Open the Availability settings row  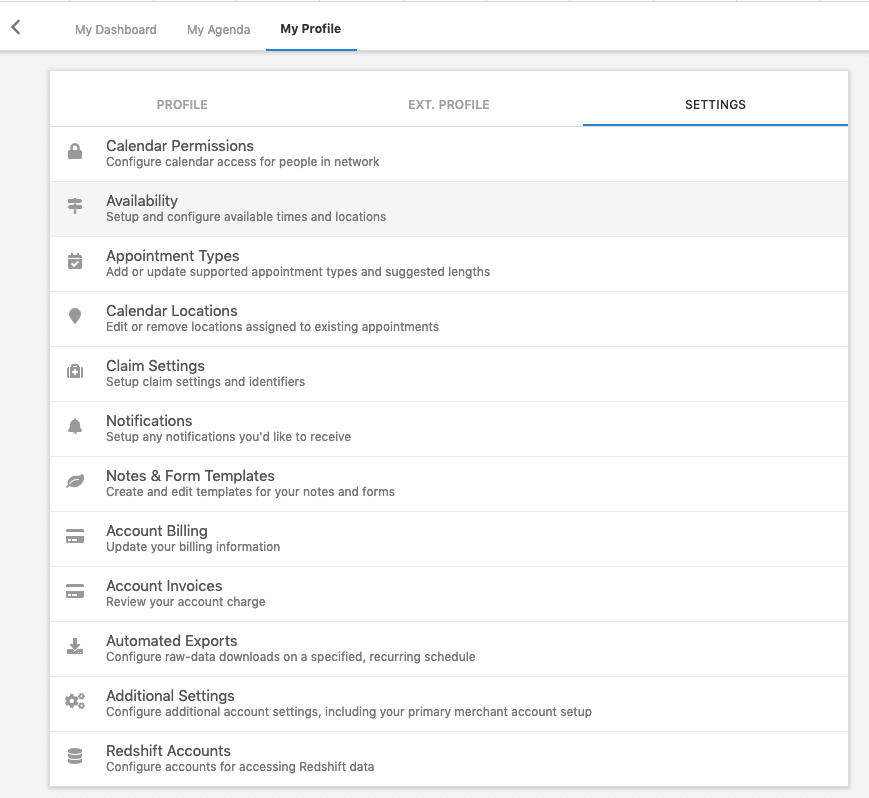coord(449,209)
